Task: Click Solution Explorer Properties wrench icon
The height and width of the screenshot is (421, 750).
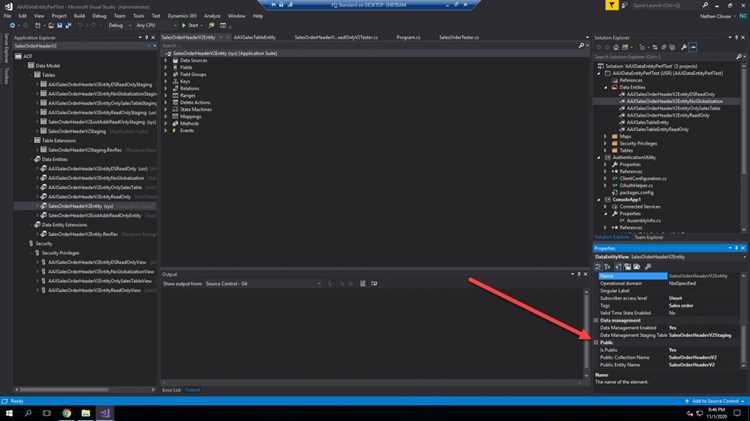Action: tap(684, 47)
